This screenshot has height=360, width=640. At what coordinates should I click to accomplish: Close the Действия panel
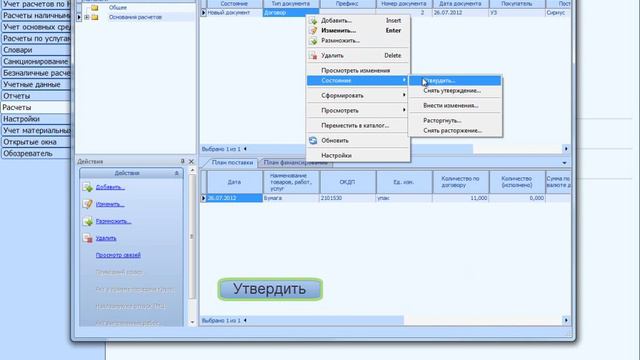click(191, 161)
